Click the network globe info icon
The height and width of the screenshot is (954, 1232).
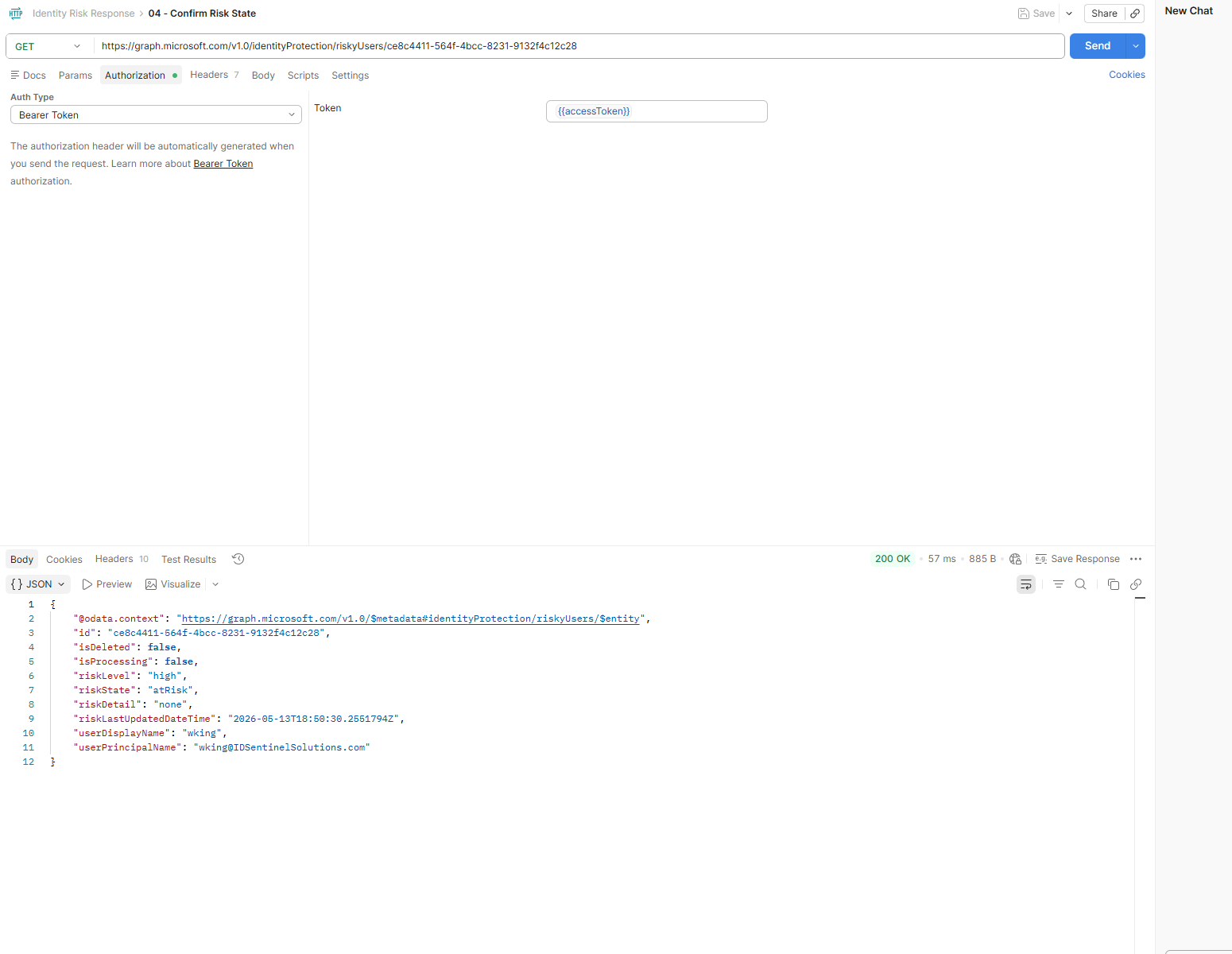point(1015,559)
